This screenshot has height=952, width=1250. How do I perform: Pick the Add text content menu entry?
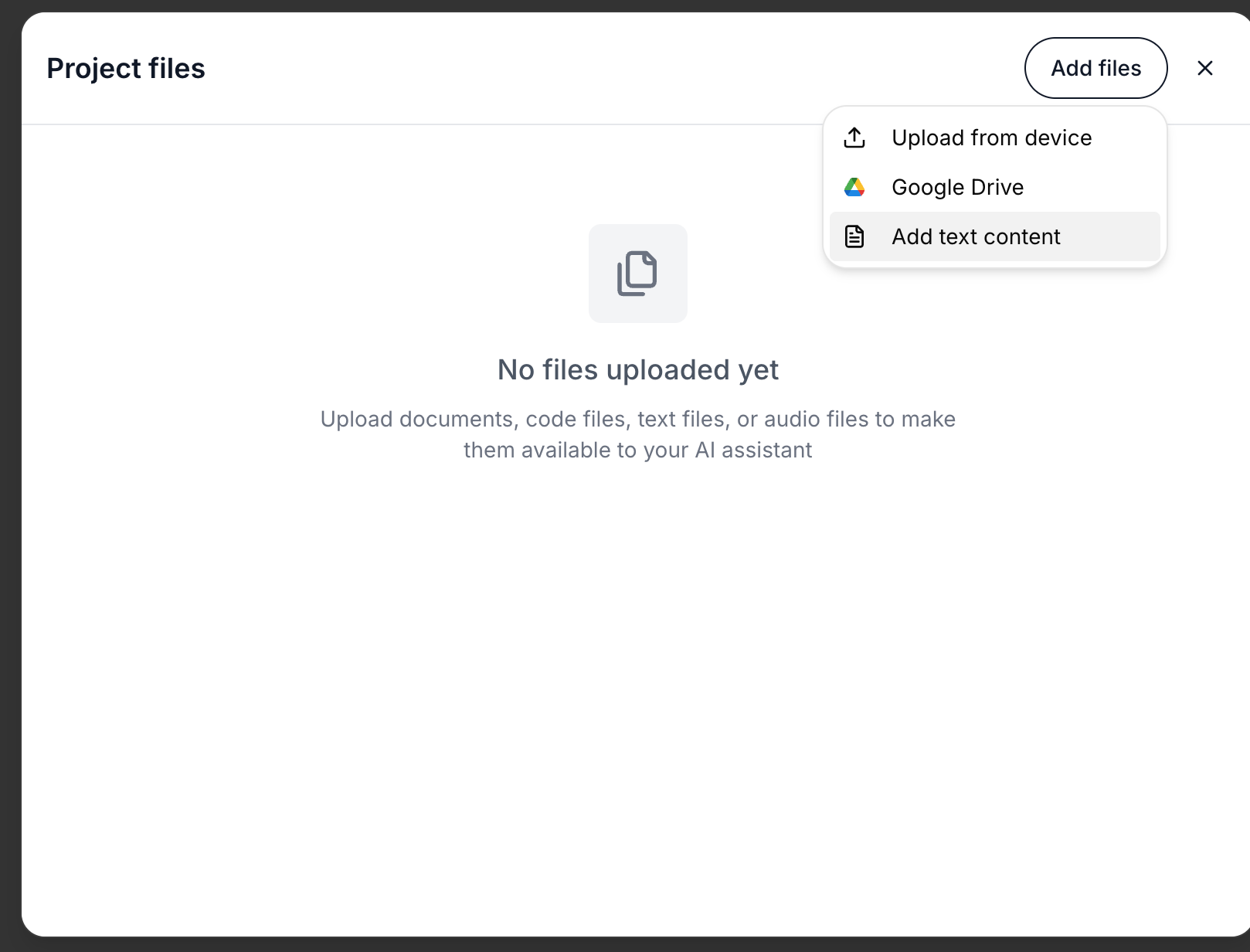tap(976, 236)
